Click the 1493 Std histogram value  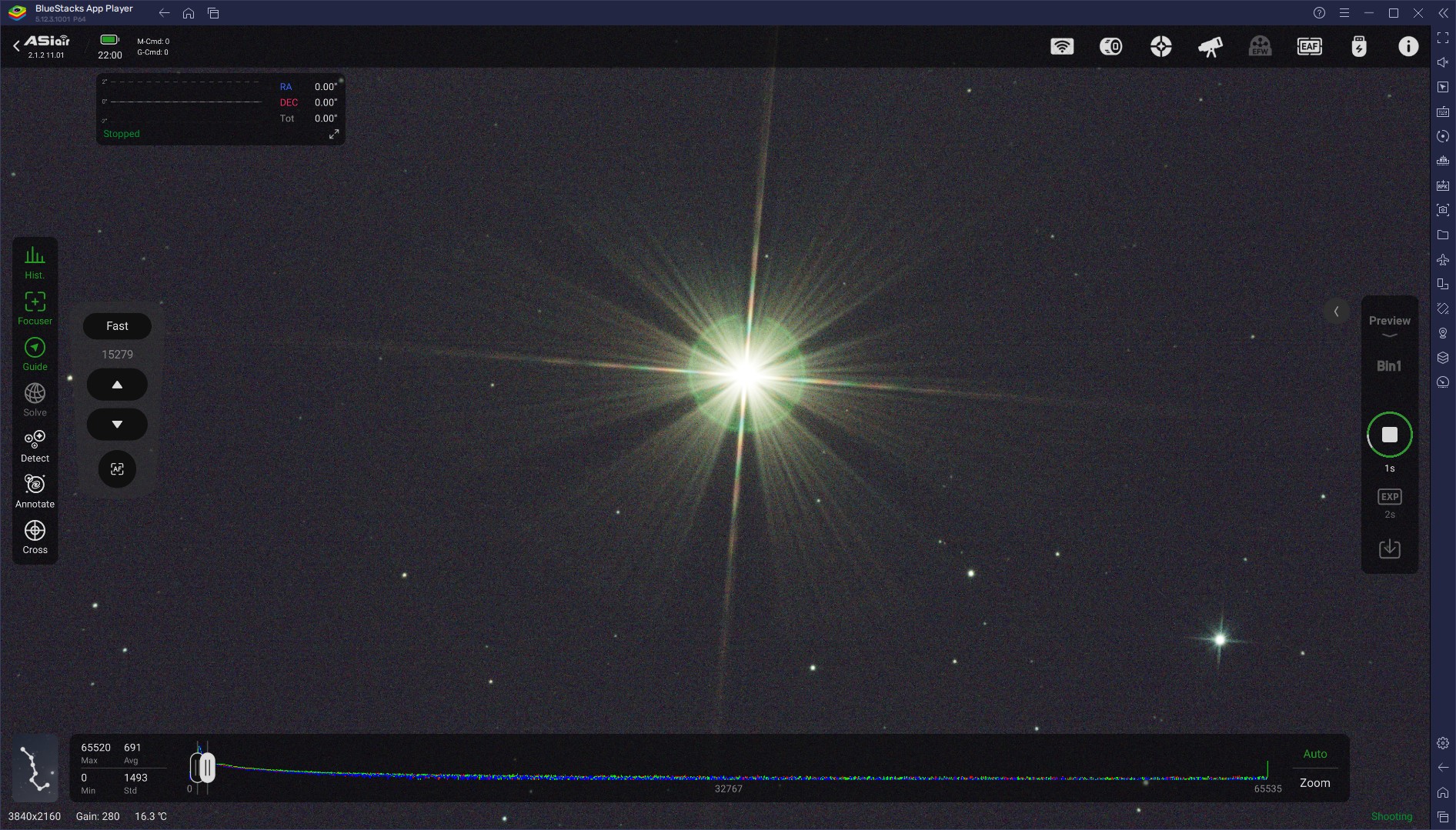click(x=135, y=778)
